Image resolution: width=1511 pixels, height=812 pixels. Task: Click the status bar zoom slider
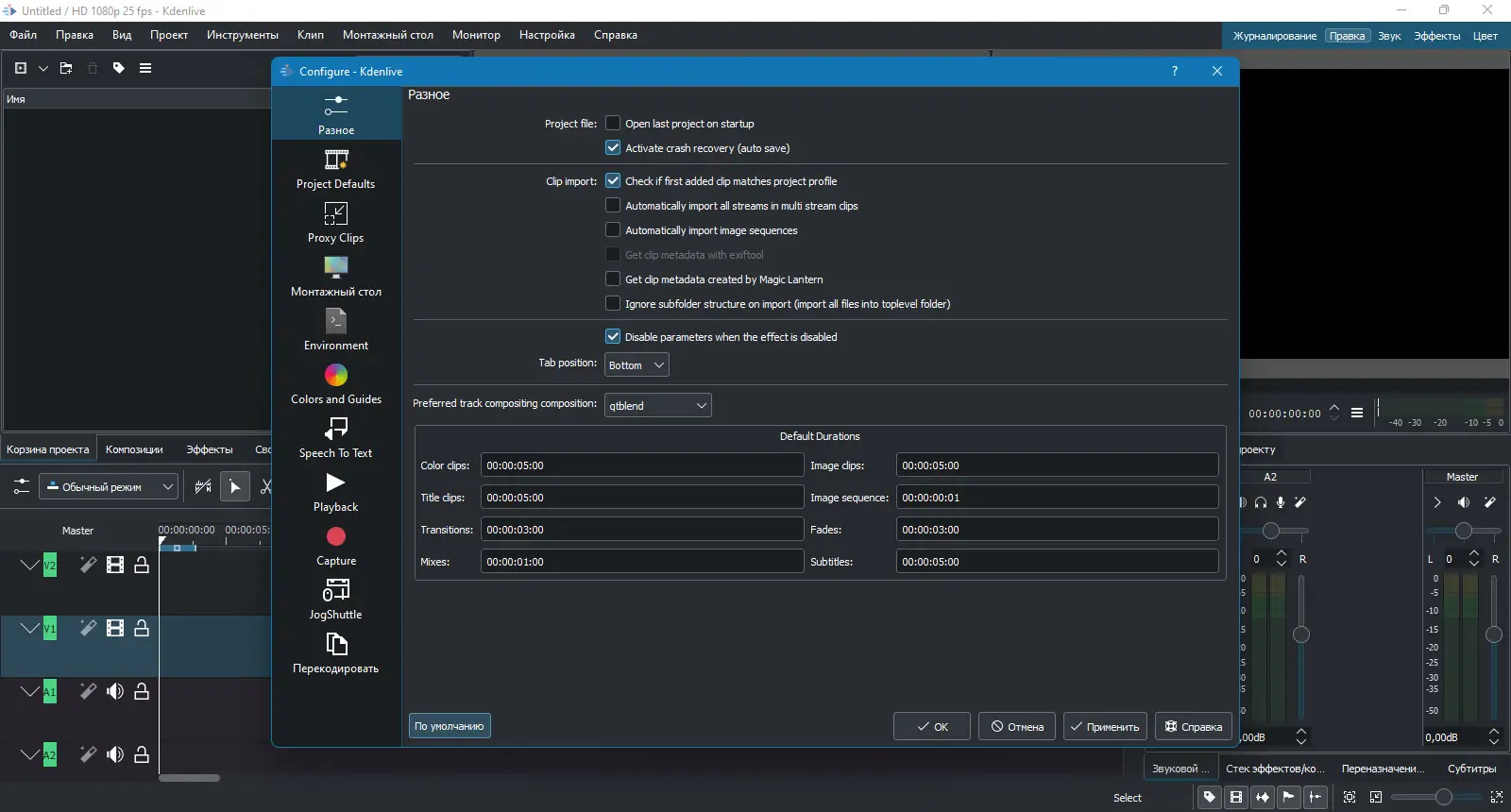[x=1435, y=797]
